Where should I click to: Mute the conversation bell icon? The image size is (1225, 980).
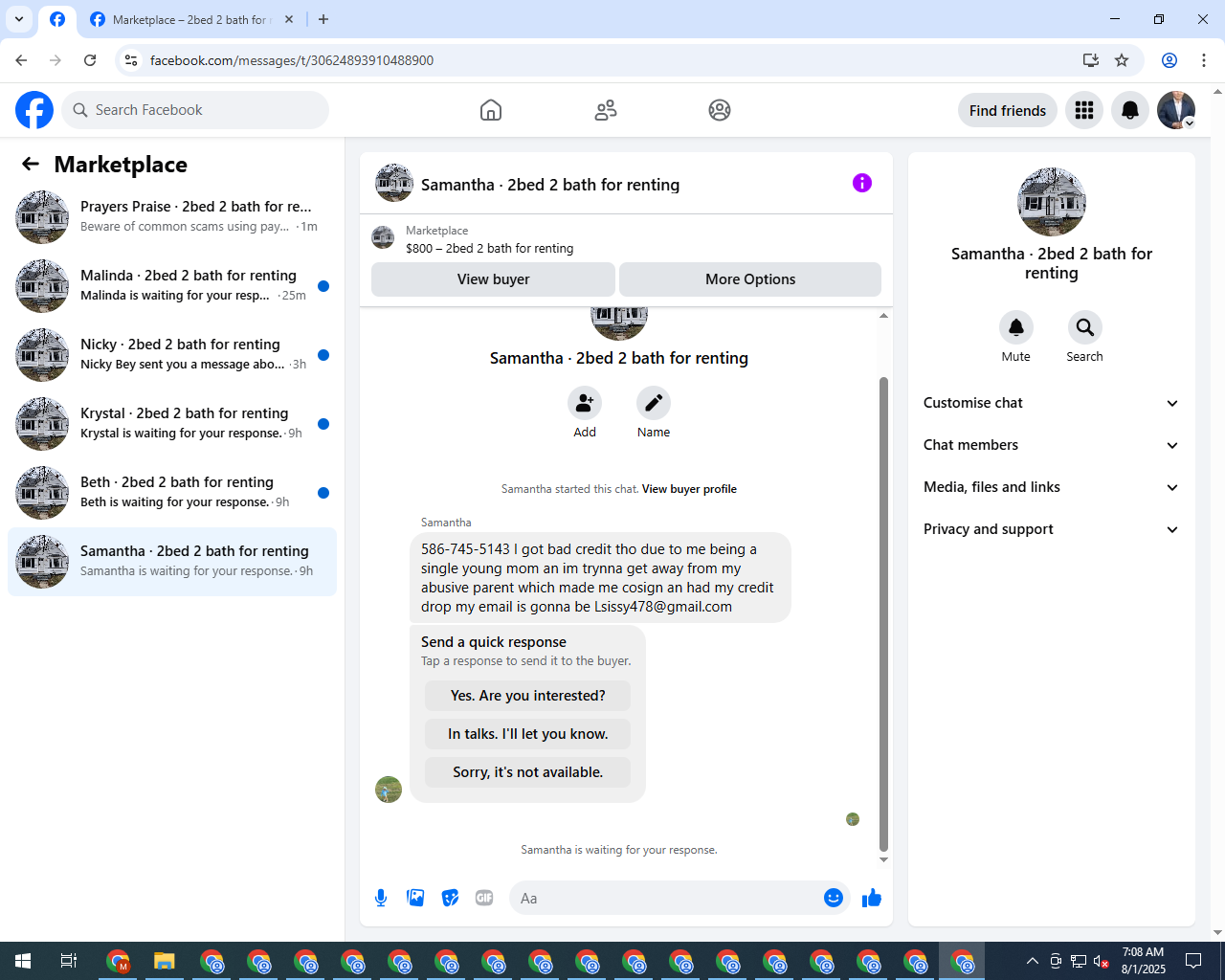click(x=1016, y=327)
